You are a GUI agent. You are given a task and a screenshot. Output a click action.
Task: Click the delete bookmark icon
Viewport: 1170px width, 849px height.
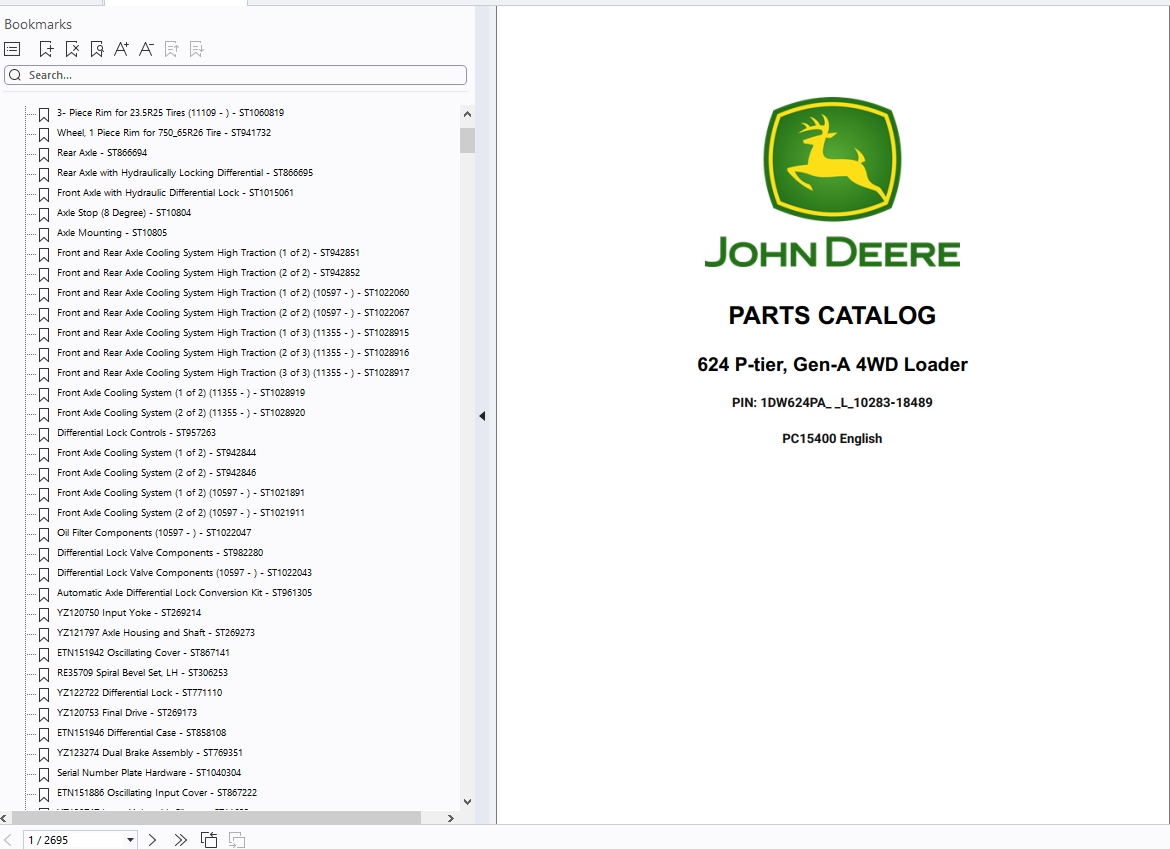coord(71,49)
